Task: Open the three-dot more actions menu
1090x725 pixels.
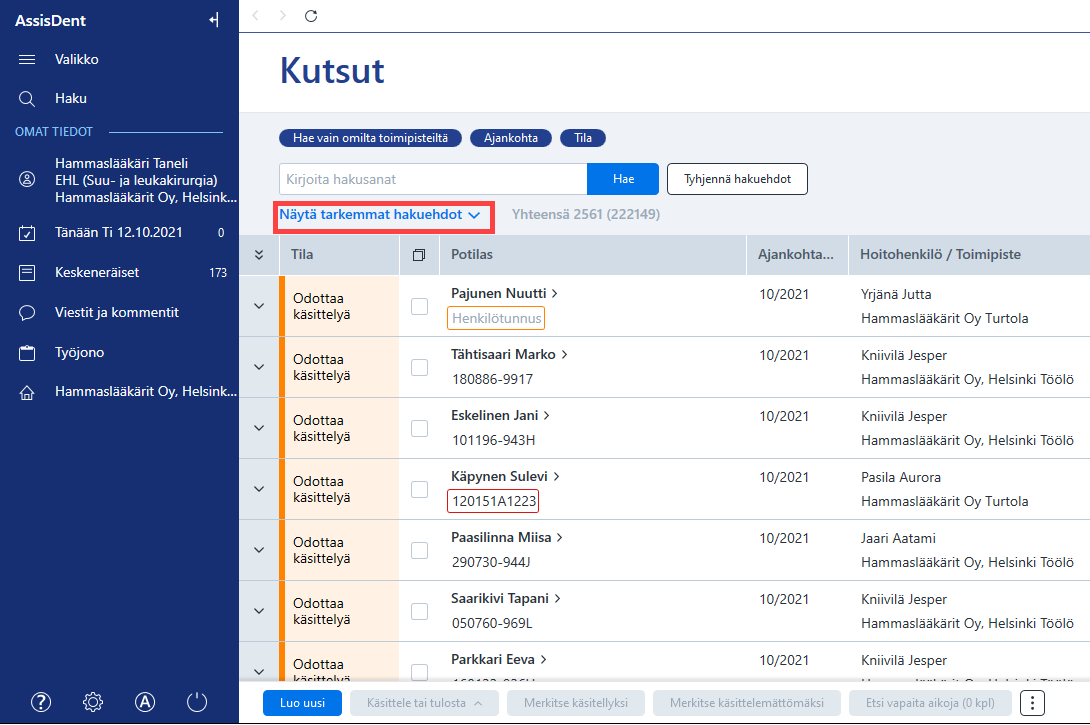Action: (x=1032, y=703)
